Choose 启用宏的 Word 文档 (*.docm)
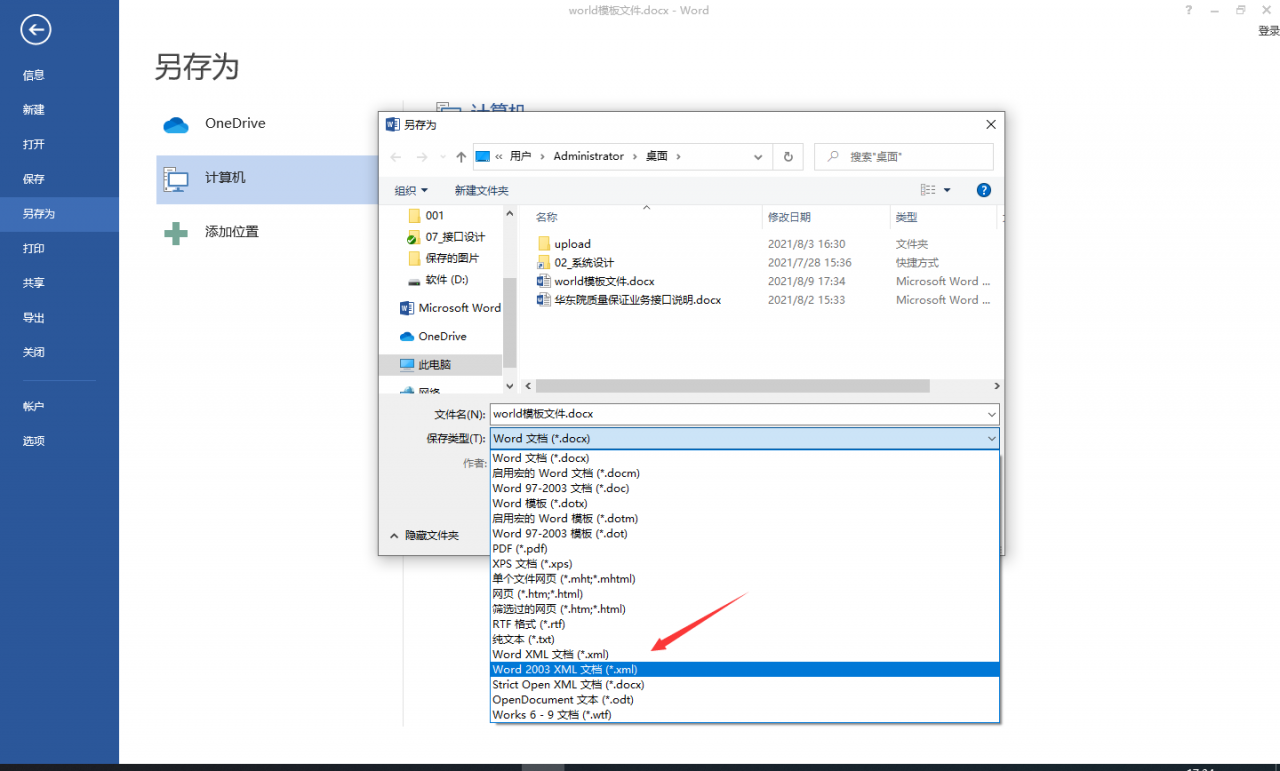The width and height of the screenshot is (1280, 771). (745, 473)
